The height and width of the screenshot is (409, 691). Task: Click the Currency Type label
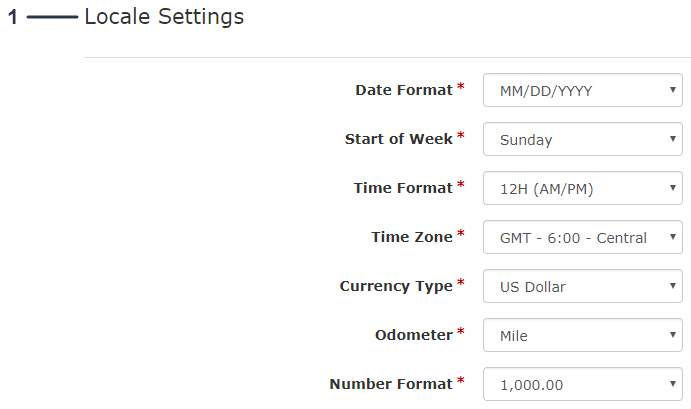click(395, 286)
